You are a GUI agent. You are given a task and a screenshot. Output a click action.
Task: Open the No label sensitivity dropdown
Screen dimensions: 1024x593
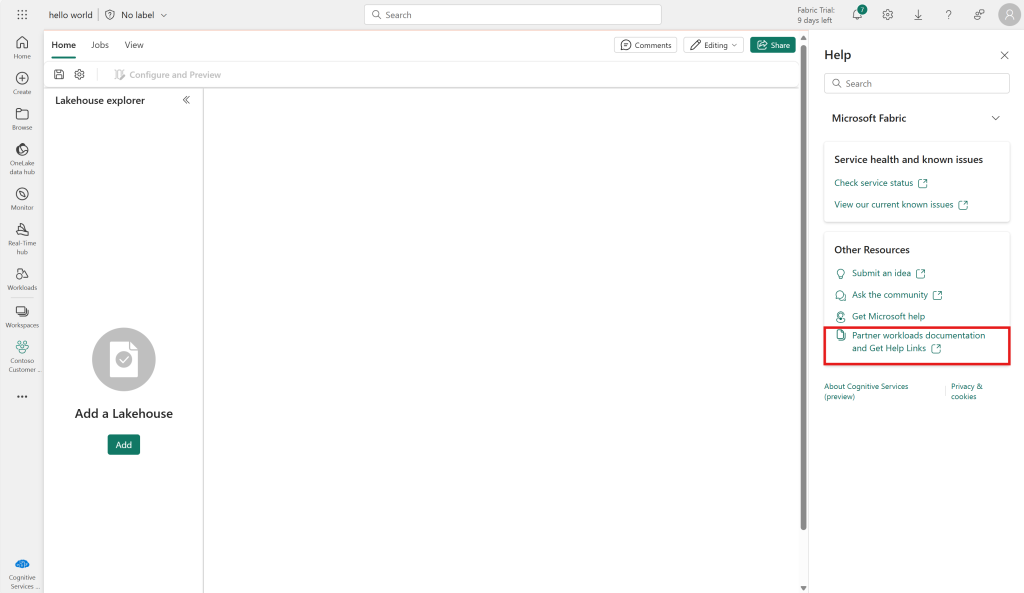(x=135, y=14)
